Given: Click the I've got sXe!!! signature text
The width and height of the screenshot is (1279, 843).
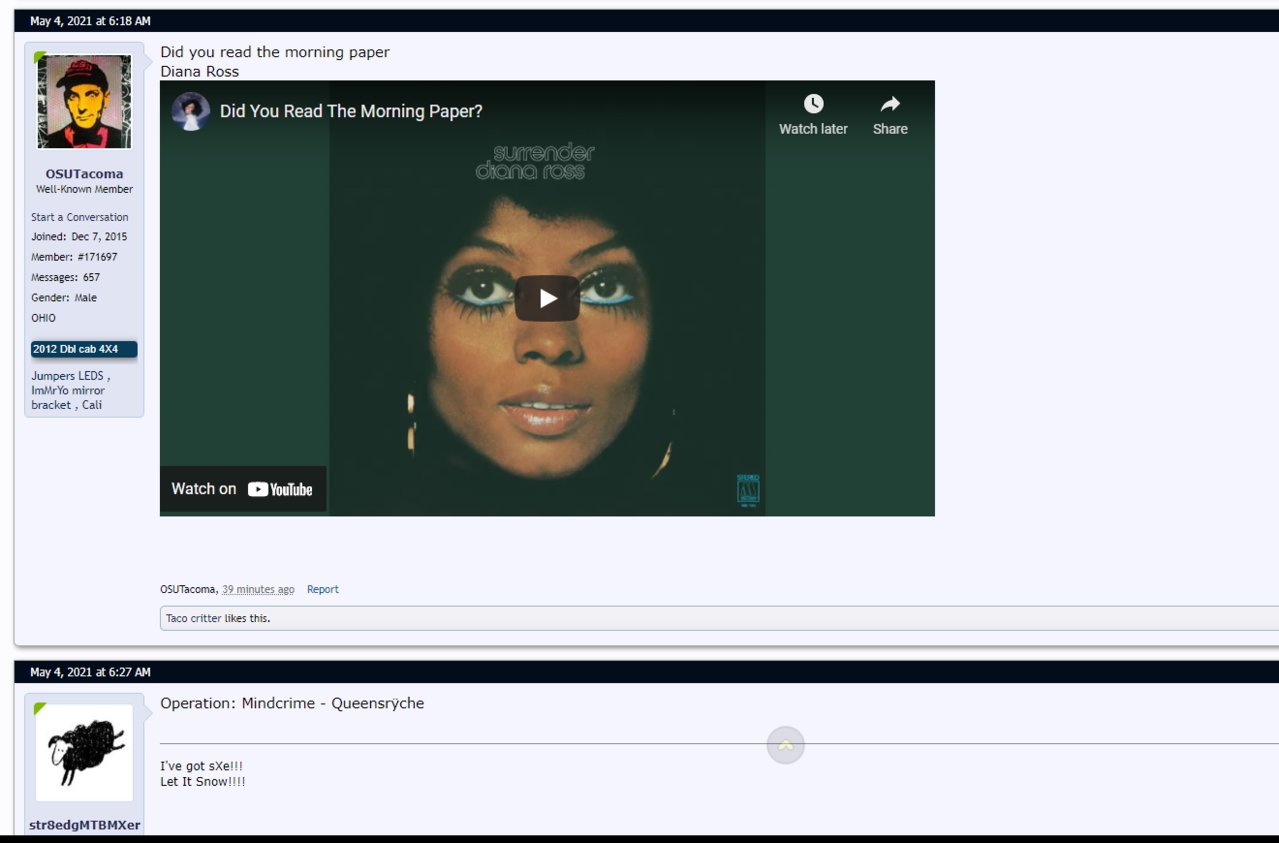Looking at the screenshot, I should tap(202, 766).
